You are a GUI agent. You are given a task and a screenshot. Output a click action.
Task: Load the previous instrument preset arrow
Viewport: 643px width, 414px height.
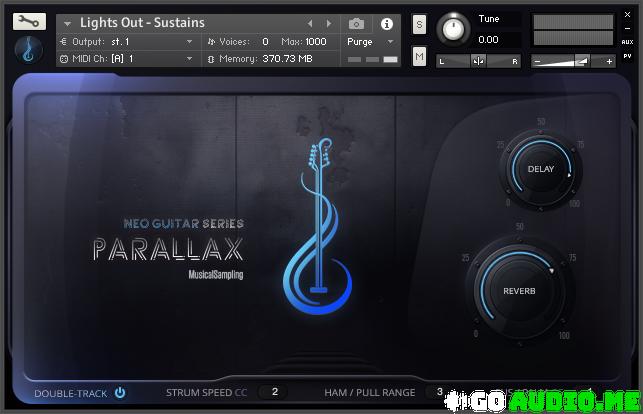point(310,23)
